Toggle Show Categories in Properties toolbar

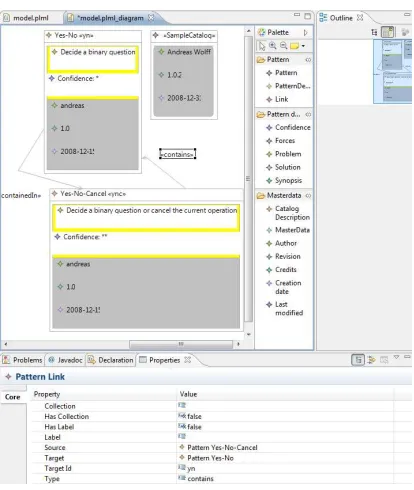[x=358, y=360]
